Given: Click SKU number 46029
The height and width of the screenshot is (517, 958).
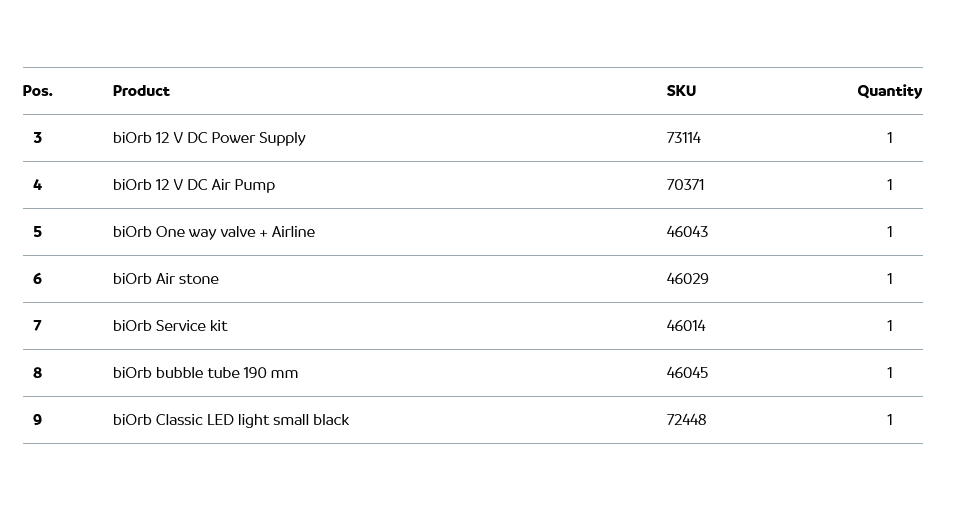Looking at the screenshot, I should [687, 279].
